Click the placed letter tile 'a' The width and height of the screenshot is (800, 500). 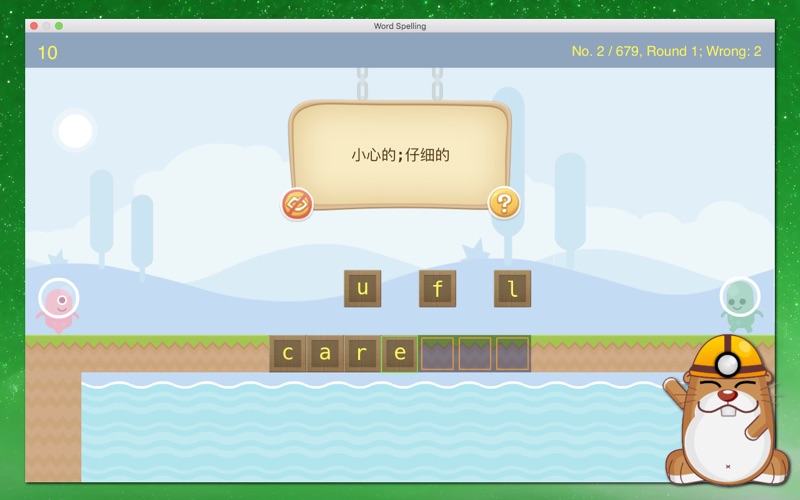(325, 354)
